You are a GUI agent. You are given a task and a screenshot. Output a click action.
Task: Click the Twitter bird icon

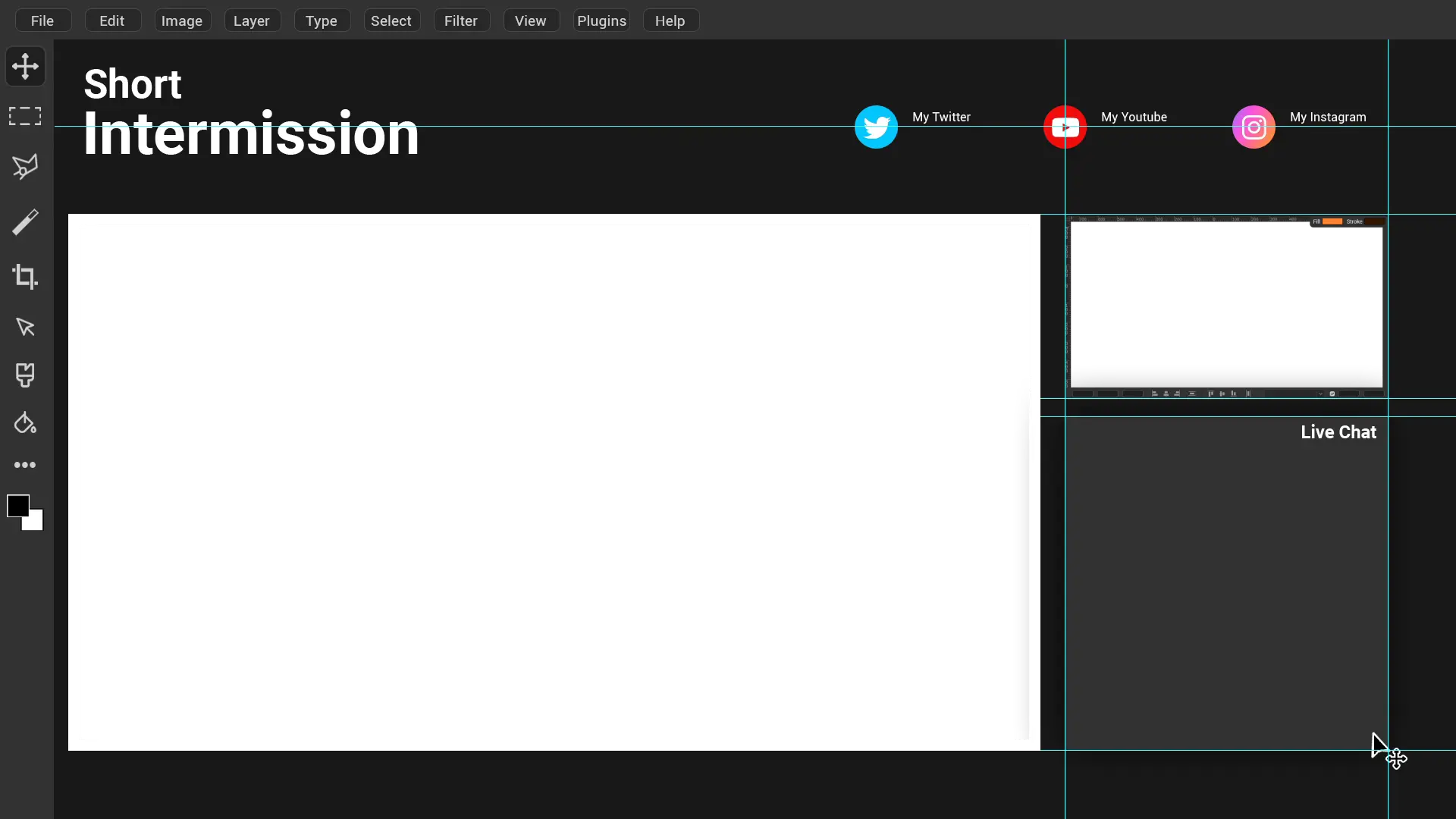tap(876, 127)
